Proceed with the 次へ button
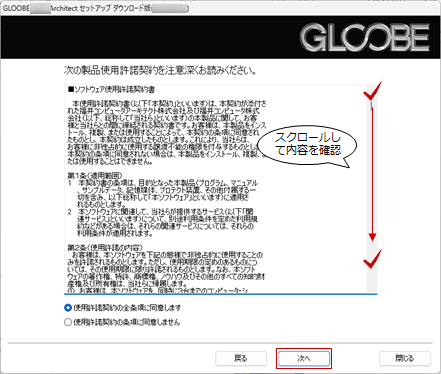Screen dimensions: 441x374 [304, 359]
